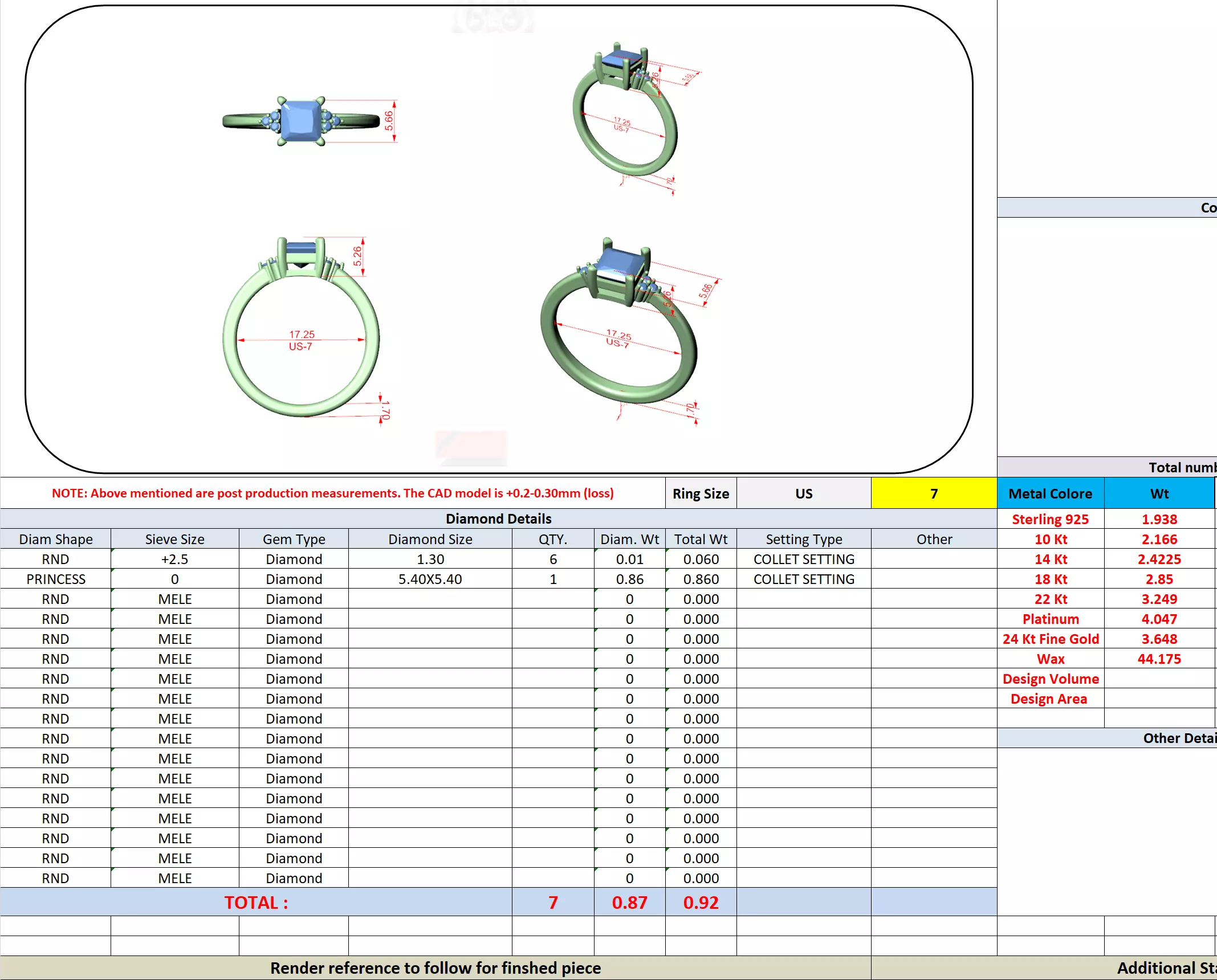This screenshot has height=980, width=1217.
Task: Select the Diamond Details header row
Action: 498,518
